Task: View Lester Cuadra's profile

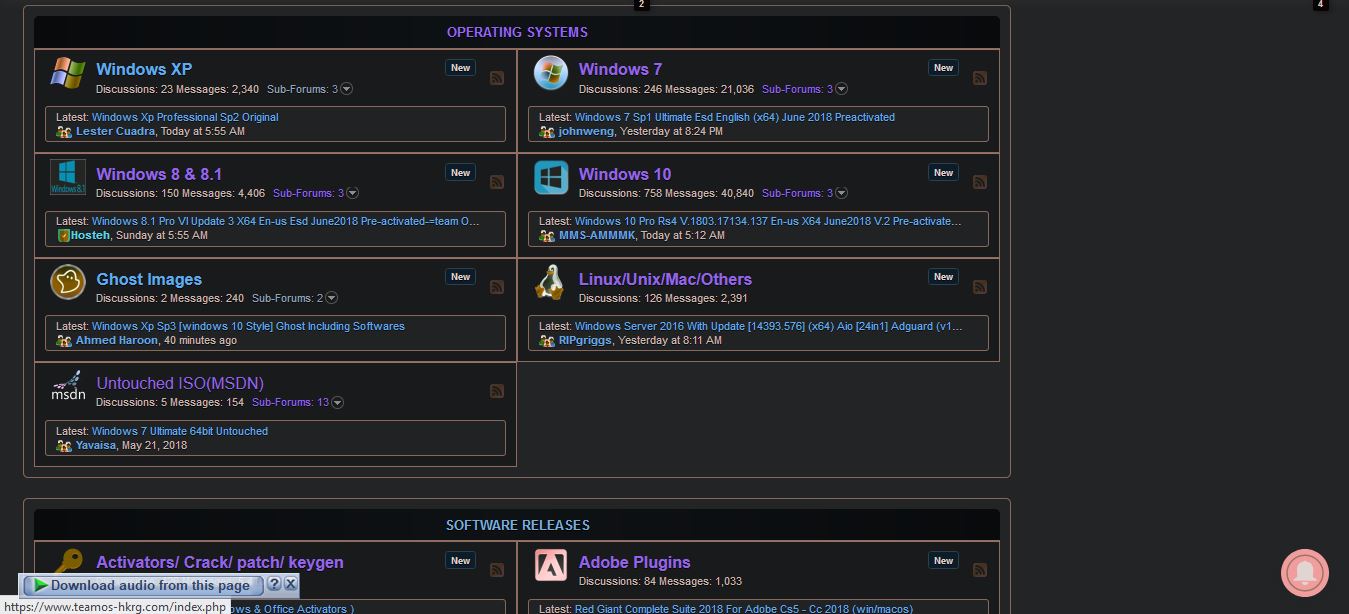Action: coord(115,131)
